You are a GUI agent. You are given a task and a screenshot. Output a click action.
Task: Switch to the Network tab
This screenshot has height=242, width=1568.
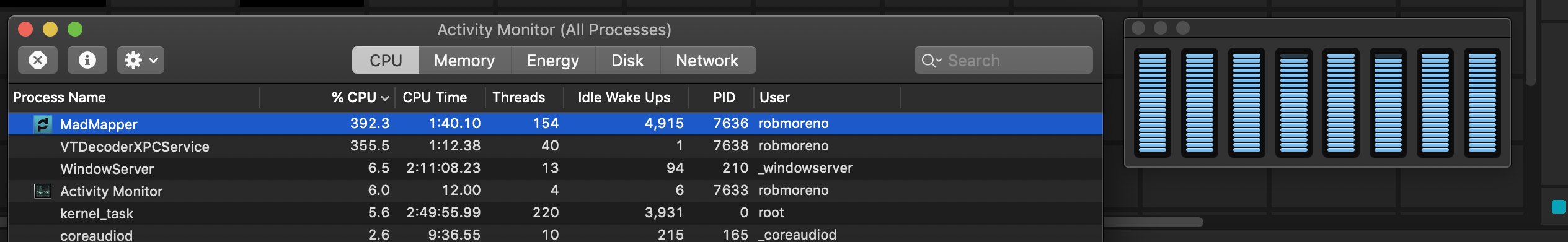[707, 60]
